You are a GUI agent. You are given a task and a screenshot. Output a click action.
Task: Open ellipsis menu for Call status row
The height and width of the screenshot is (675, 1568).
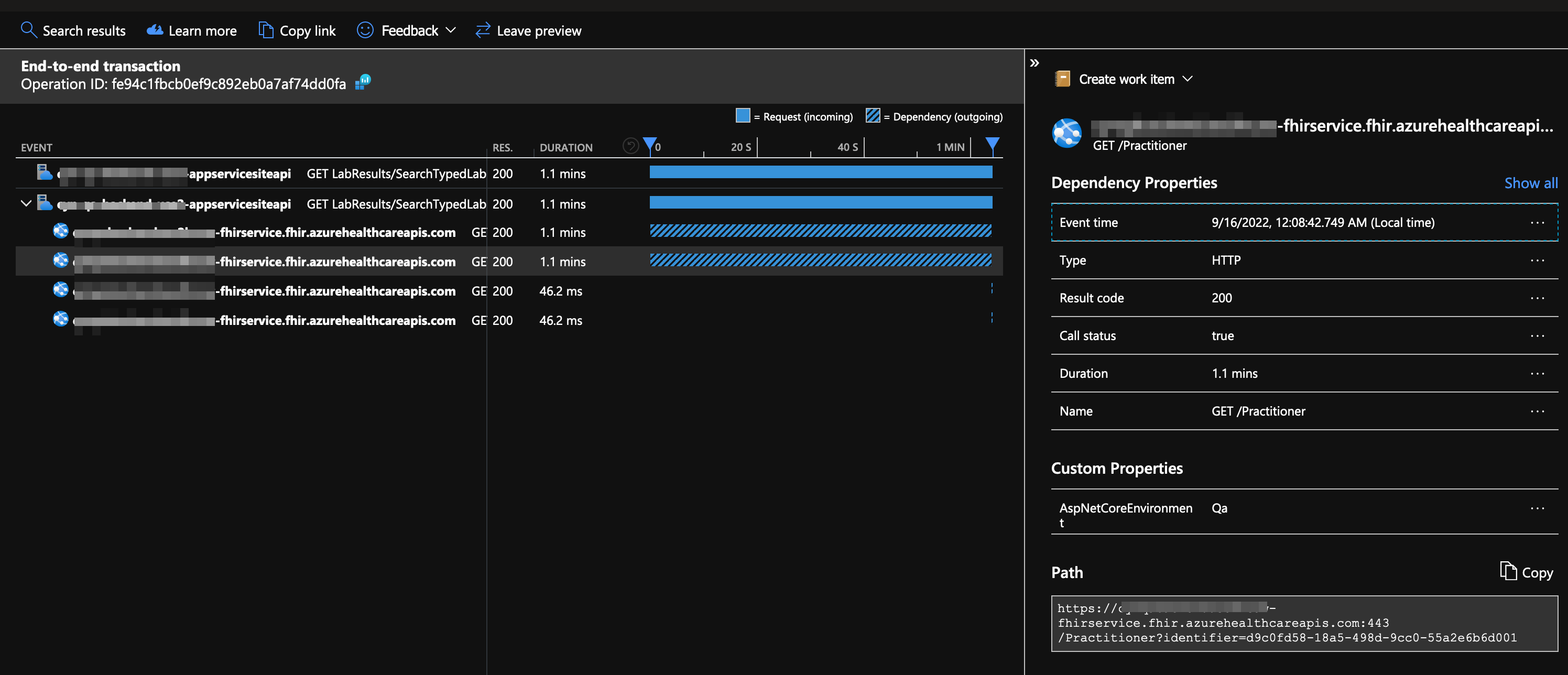click(1537, 336)
